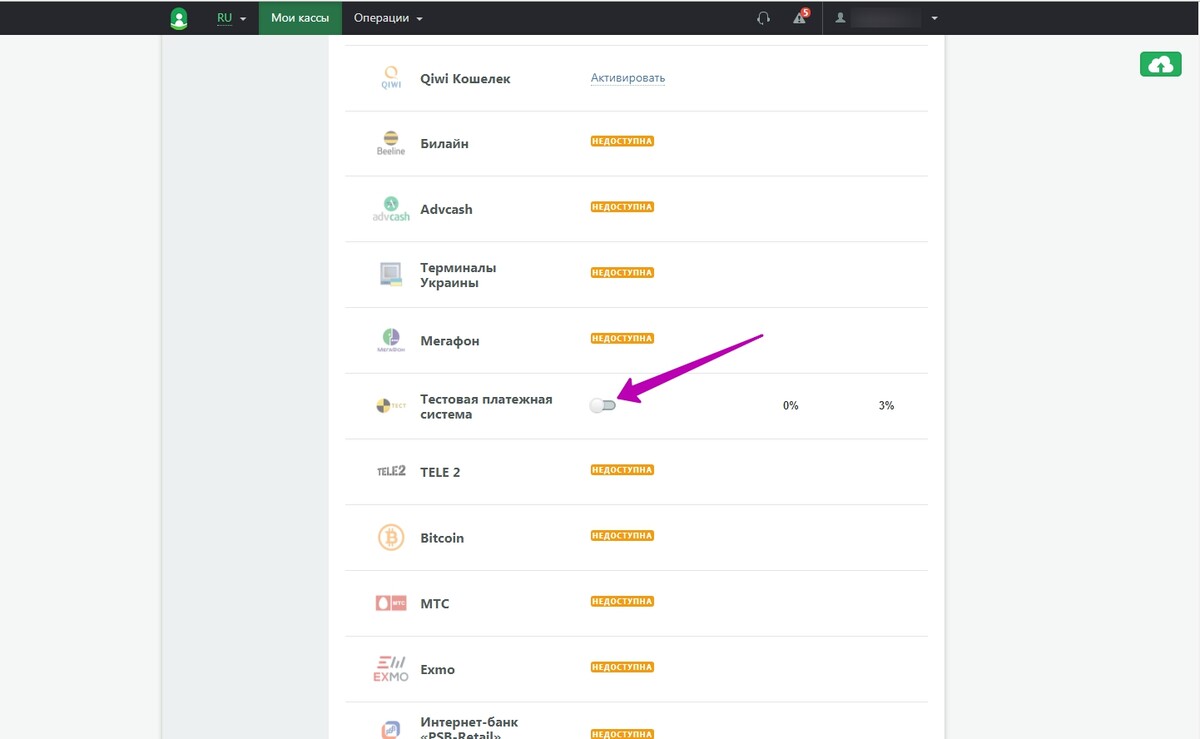Click the headset support icon
This screenshot has width=1200, height=739.
[x=764, y=18]
